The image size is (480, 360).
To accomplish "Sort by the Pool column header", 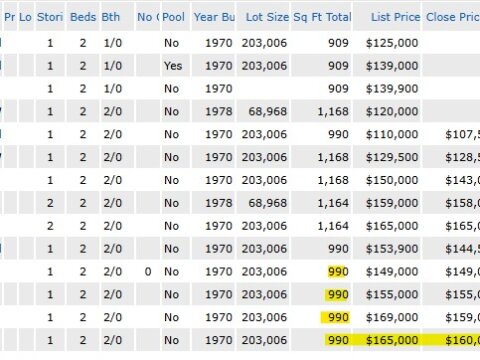I will (x=173, y=17).
